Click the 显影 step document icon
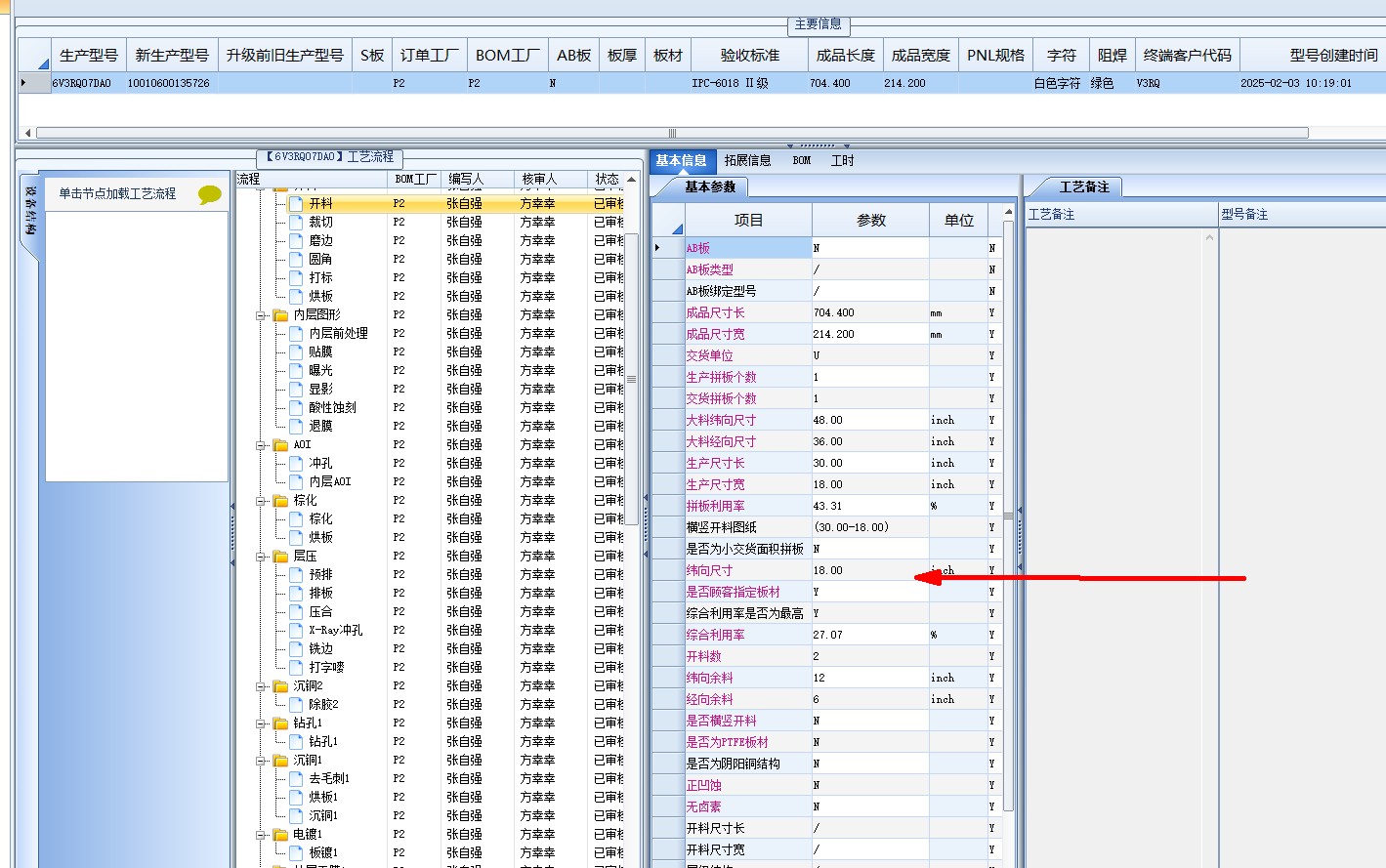1386x868 pixels. click(x=297, y=389)
